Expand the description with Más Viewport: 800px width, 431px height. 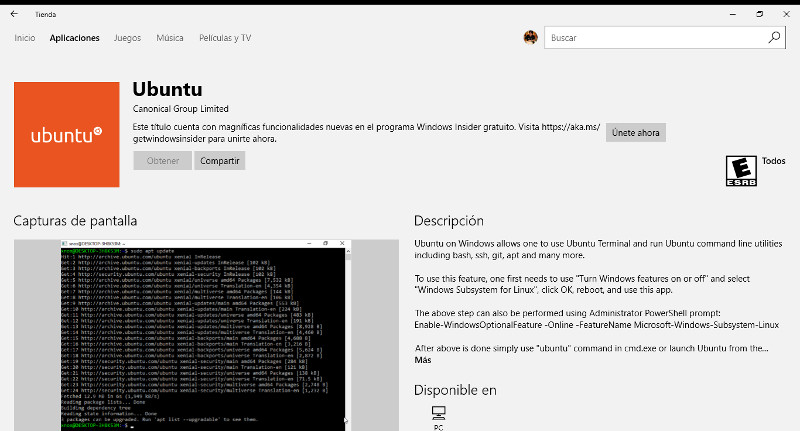(423, 360)
